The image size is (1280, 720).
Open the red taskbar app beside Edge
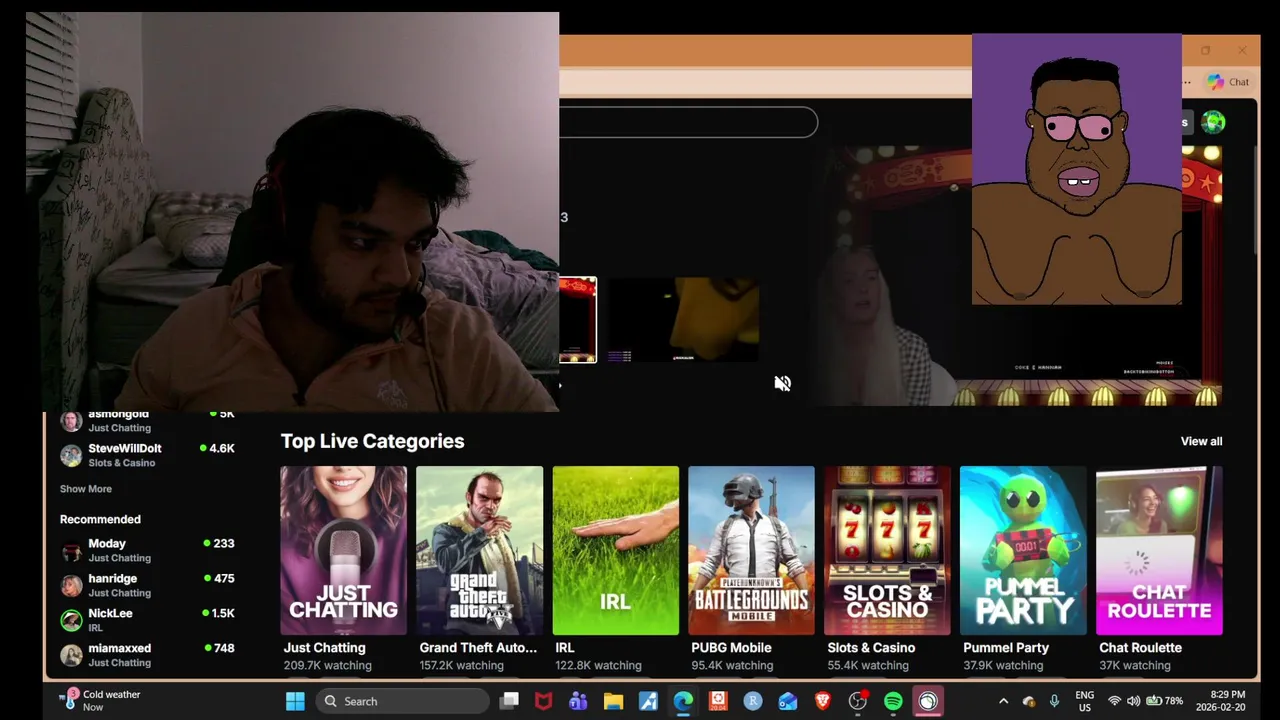(718, 701)
